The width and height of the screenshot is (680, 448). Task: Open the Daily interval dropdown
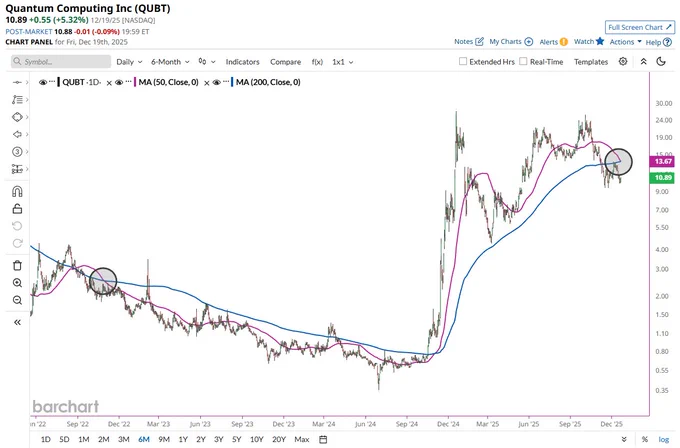pos(129,62)
